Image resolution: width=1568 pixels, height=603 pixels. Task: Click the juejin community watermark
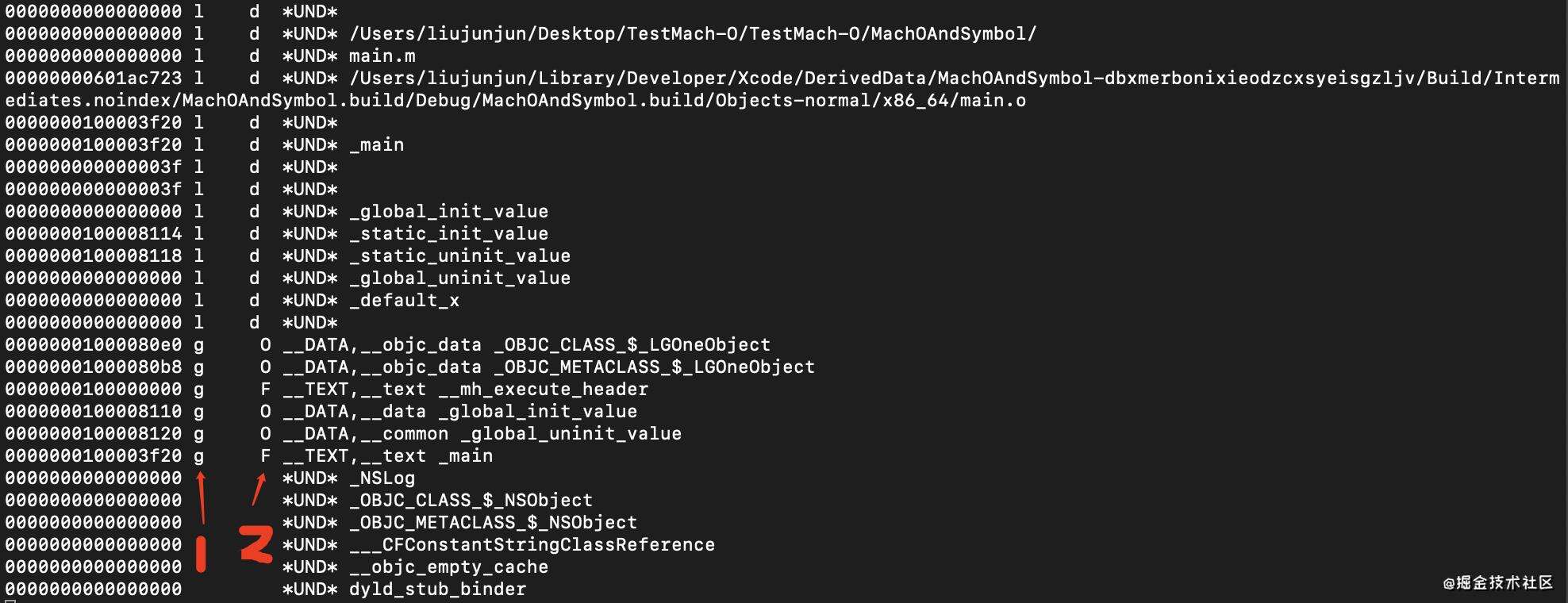coord(1497,583)
